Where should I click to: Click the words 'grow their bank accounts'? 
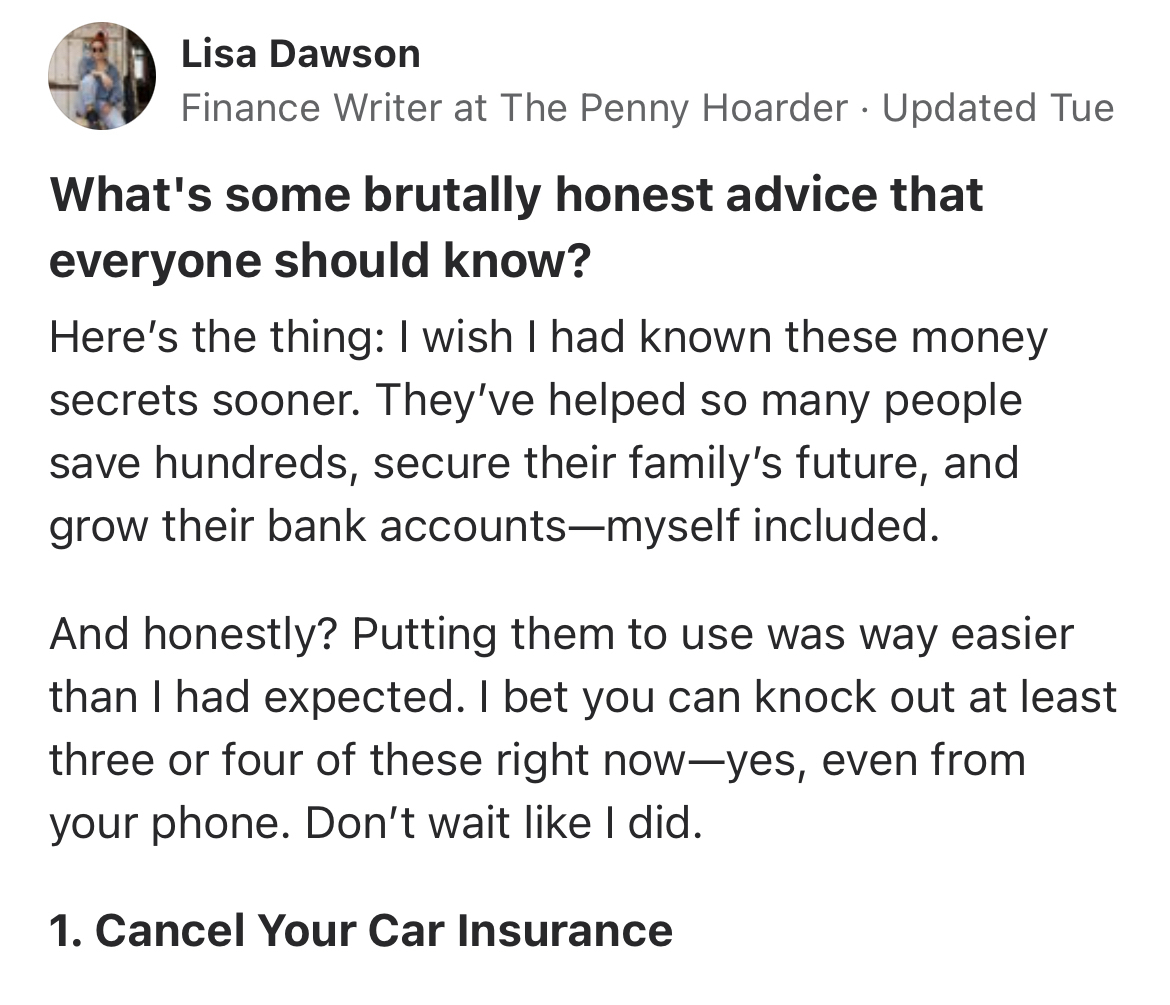tap(306, 526)
